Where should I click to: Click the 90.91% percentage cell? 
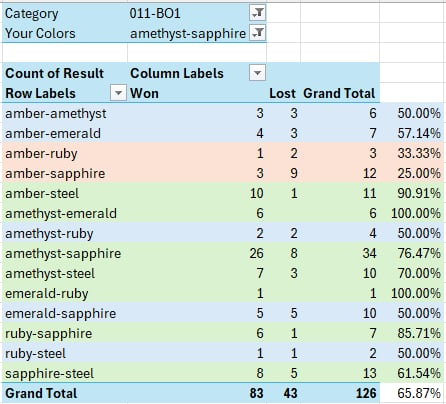[x=412, y=193]
